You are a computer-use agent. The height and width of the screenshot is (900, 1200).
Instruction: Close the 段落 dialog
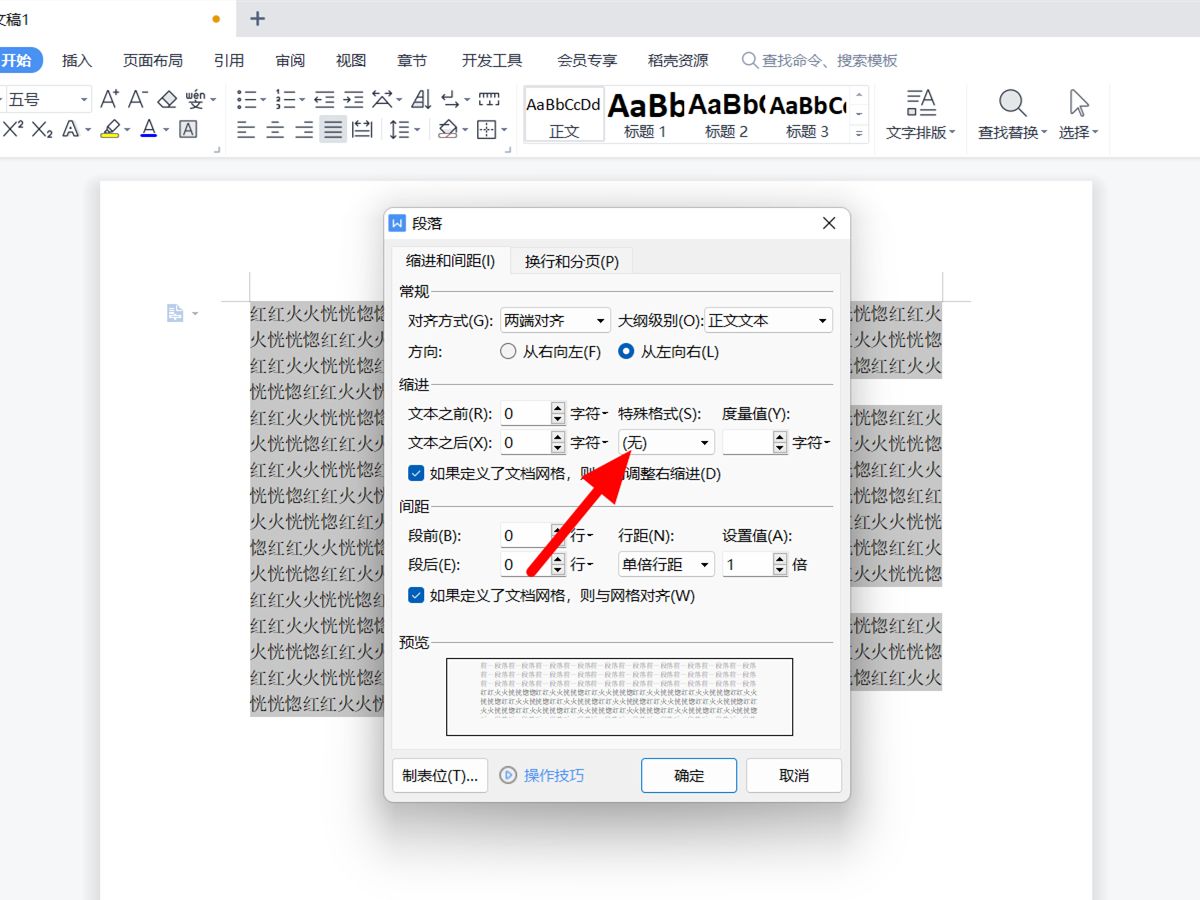pos(829,223)
